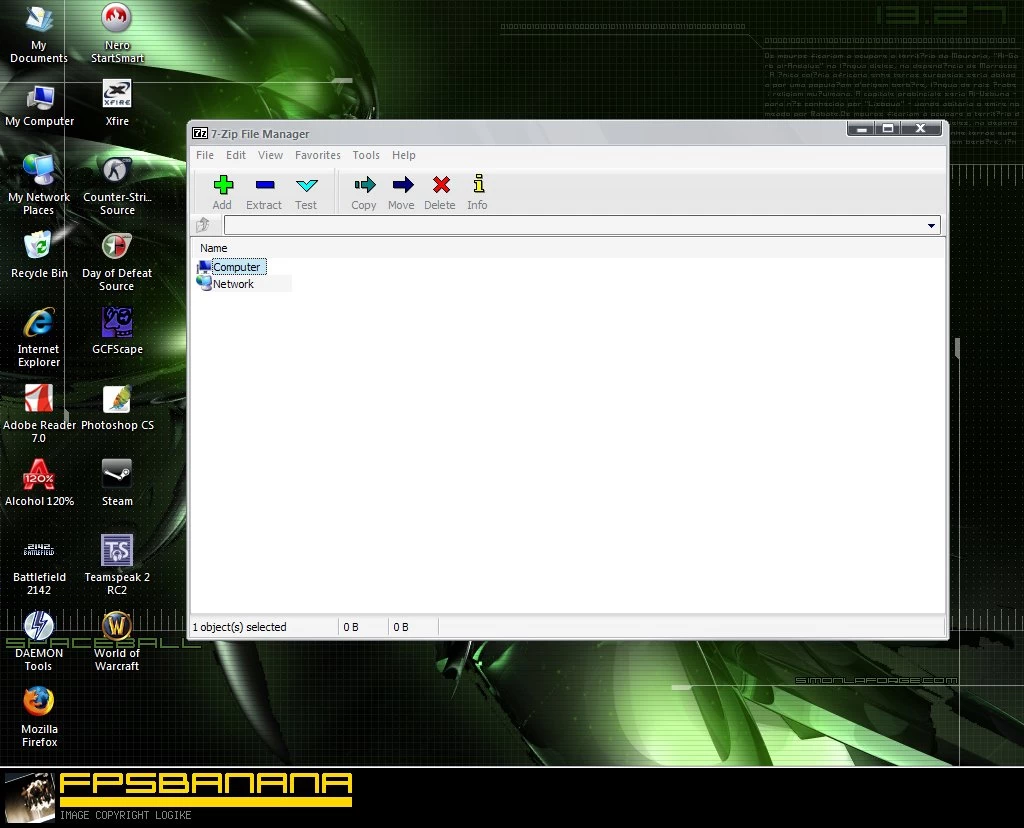Click the Test toolbar icon

306,185
